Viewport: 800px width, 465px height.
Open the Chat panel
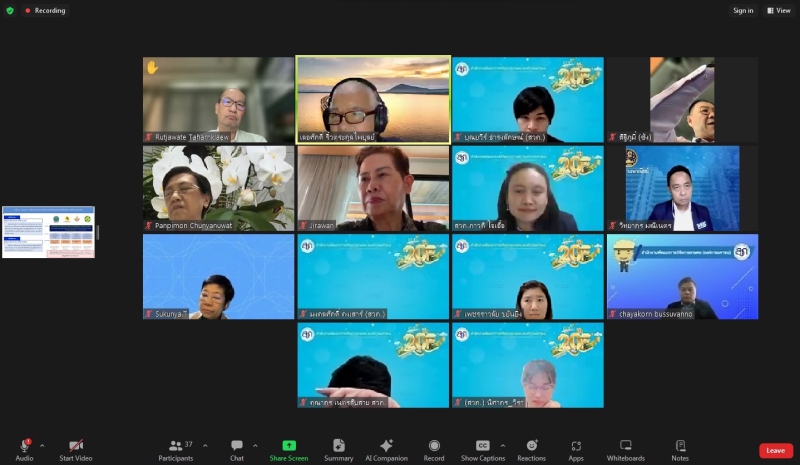pyautogui.click(x=237, y=446)
